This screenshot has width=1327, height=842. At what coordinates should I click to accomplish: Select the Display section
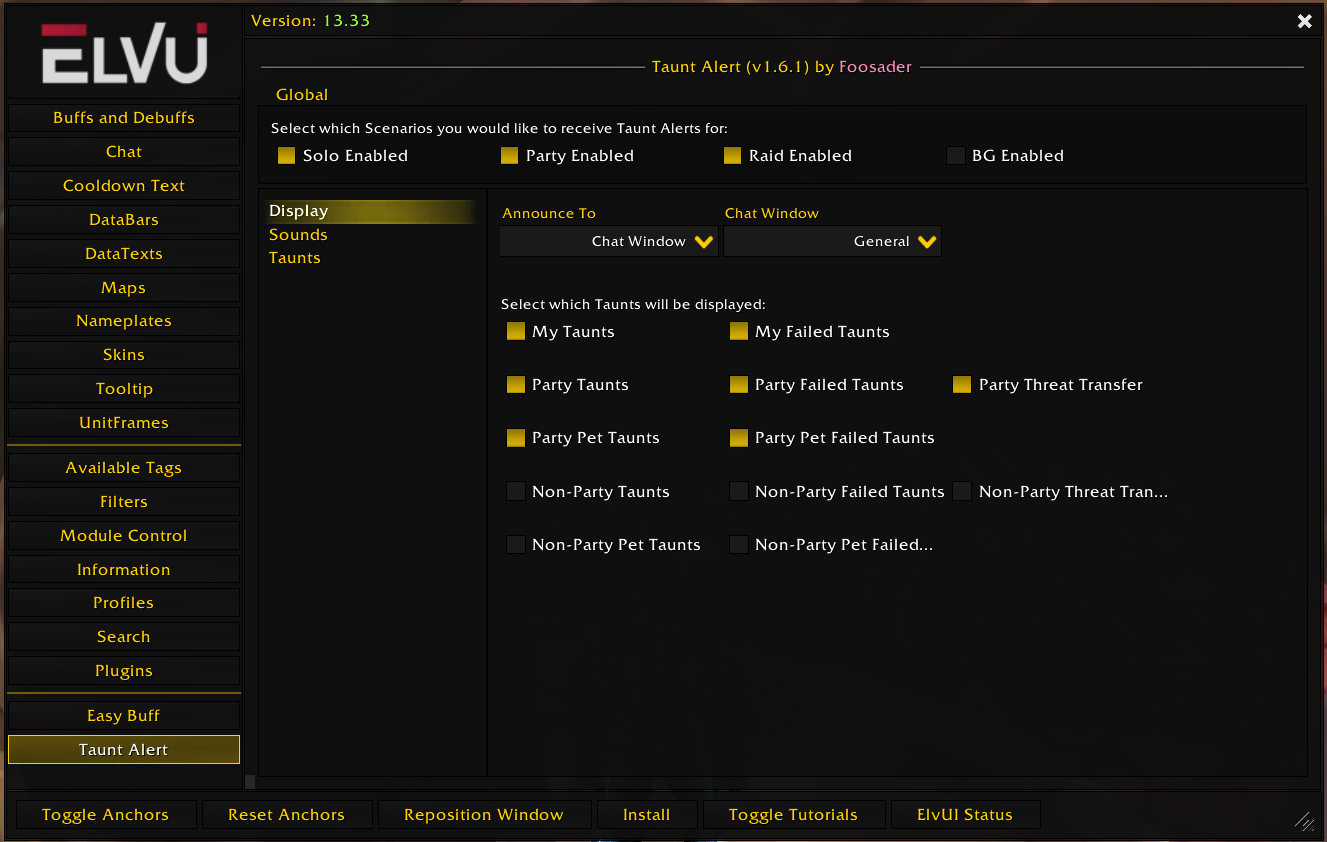[369, 211]
